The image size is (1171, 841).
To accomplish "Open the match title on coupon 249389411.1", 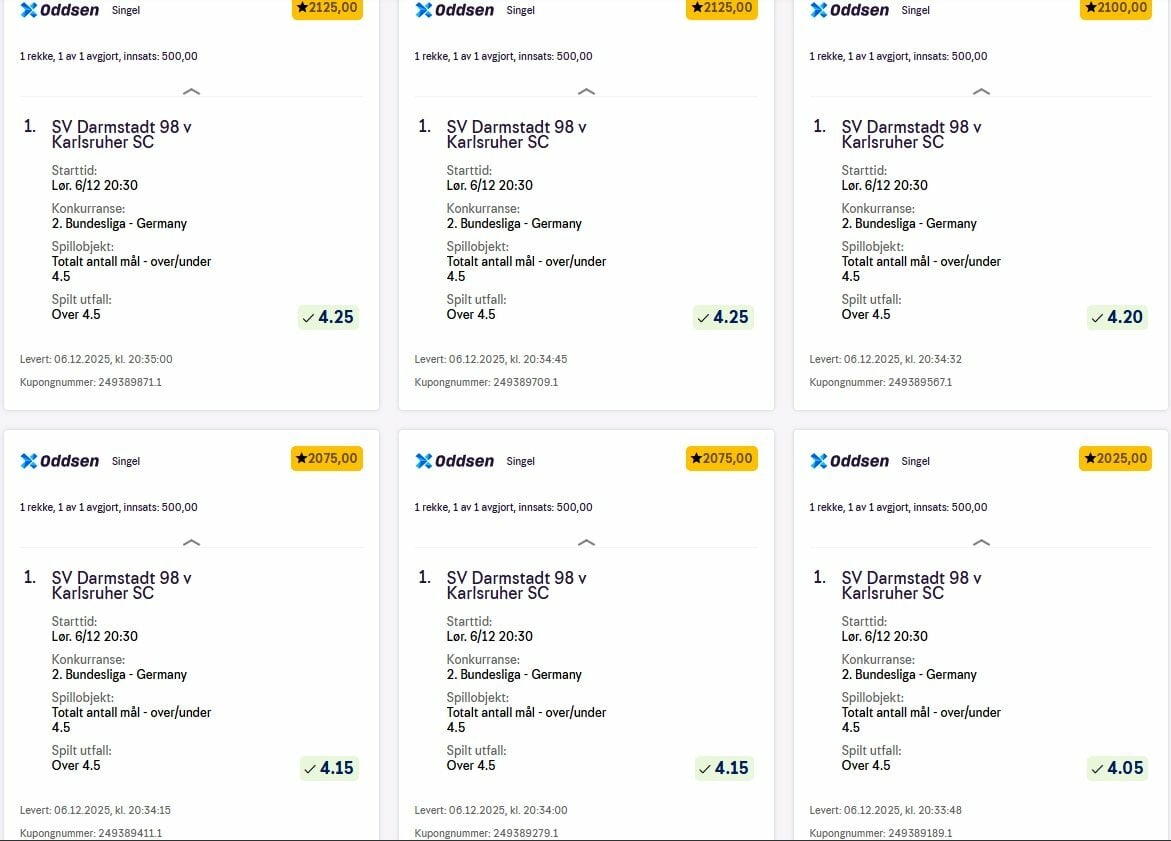I will 121,585.
